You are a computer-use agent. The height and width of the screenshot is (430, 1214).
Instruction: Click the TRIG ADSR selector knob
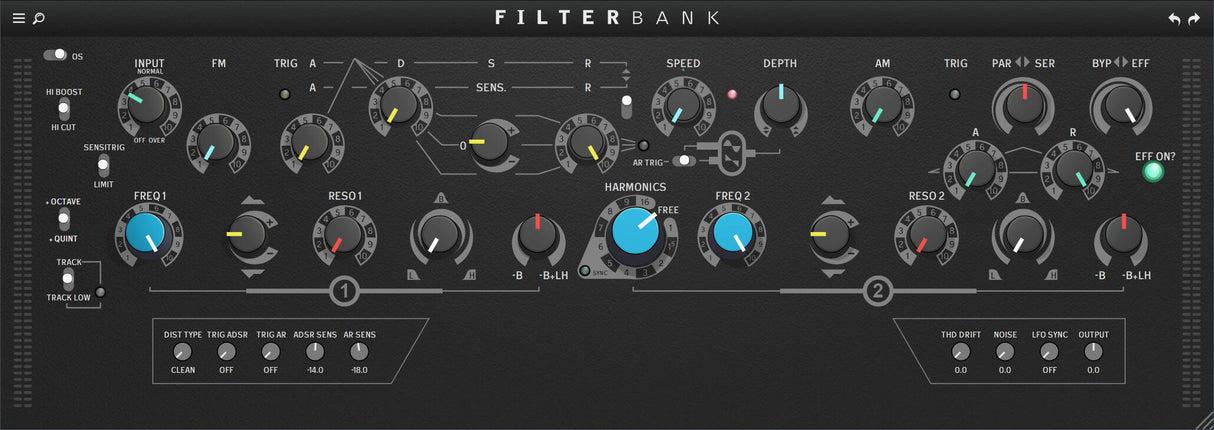227,352
